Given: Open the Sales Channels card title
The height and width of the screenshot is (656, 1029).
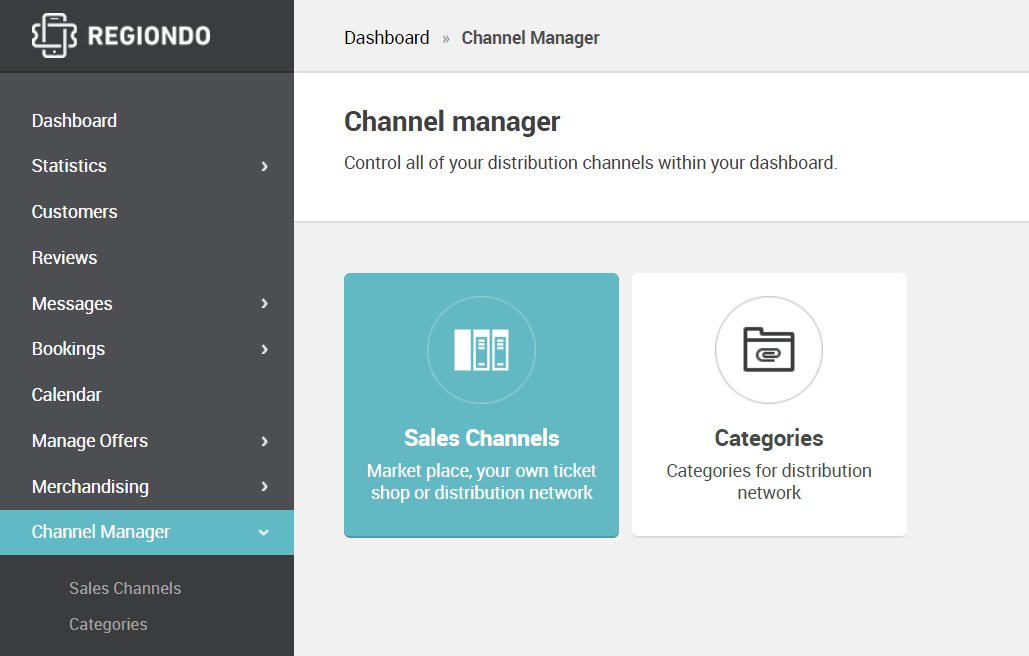Looking at the screenshot, I should coord(481,438).
